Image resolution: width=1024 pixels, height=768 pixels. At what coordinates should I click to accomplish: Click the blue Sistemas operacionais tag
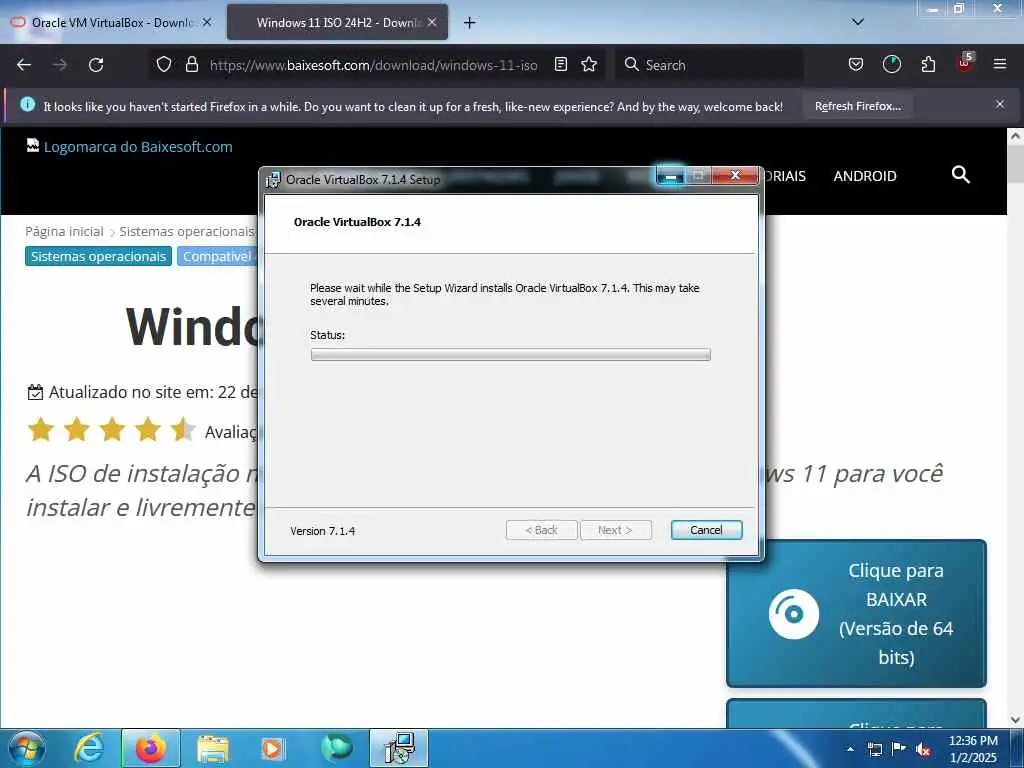click(99, 256)
